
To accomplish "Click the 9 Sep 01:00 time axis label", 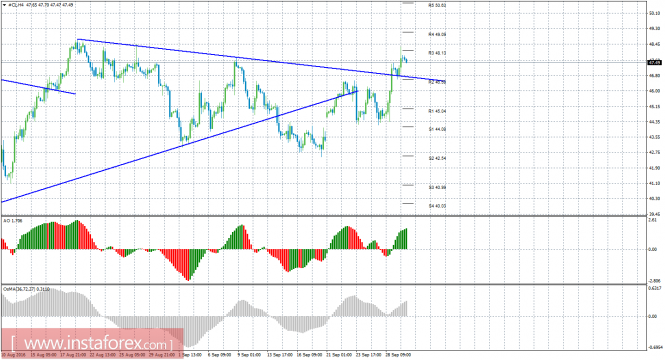I will (249, 354).
